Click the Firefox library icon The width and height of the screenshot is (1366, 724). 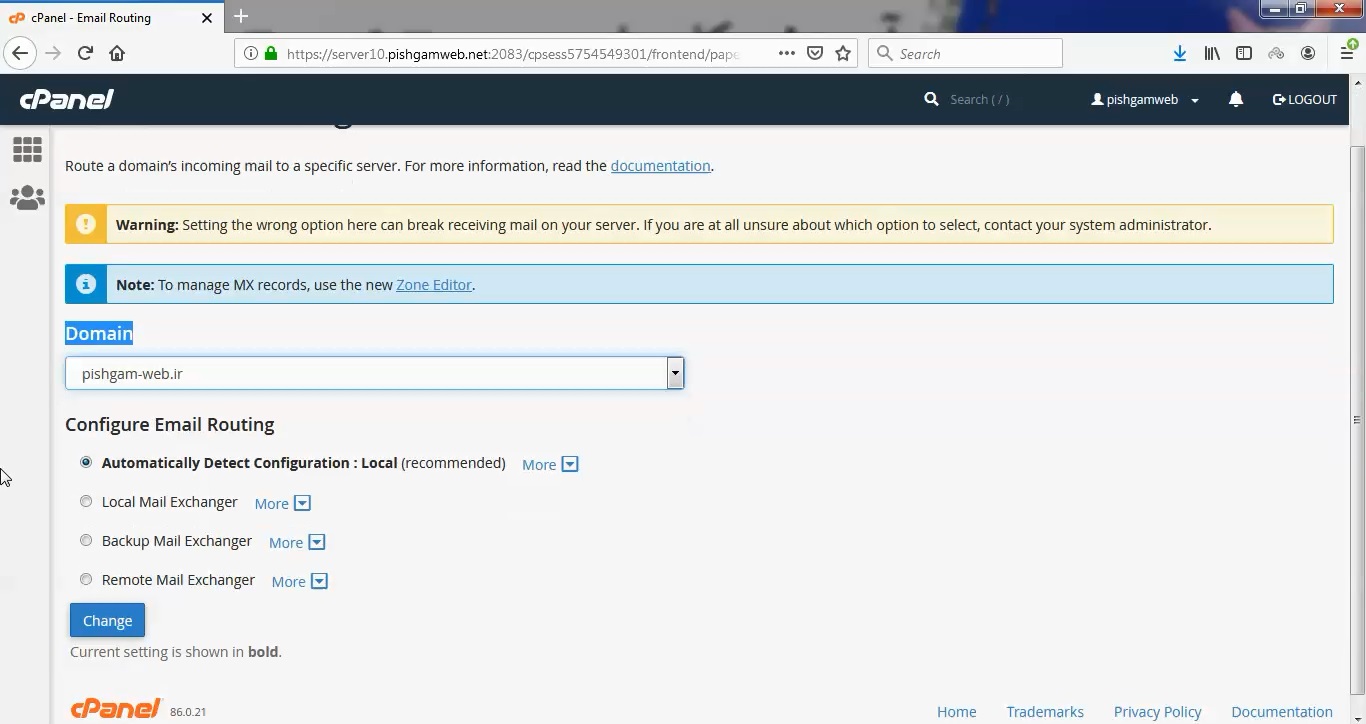pos(1211,53)
